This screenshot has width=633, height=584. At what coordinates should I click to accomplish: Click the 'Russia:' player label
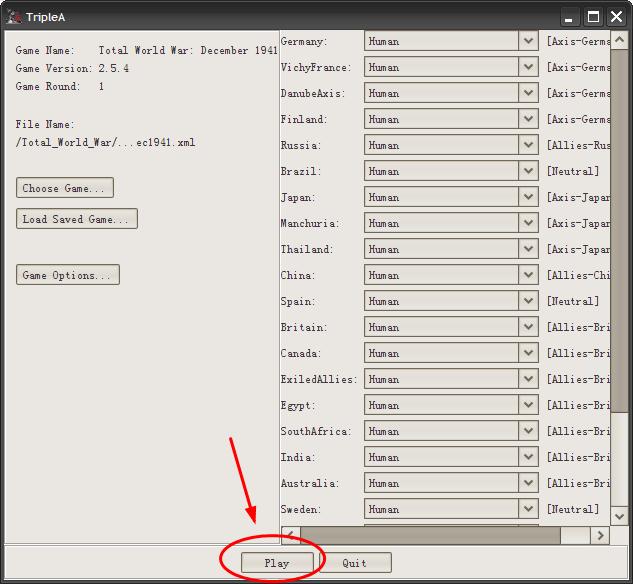tap(301, 145)
